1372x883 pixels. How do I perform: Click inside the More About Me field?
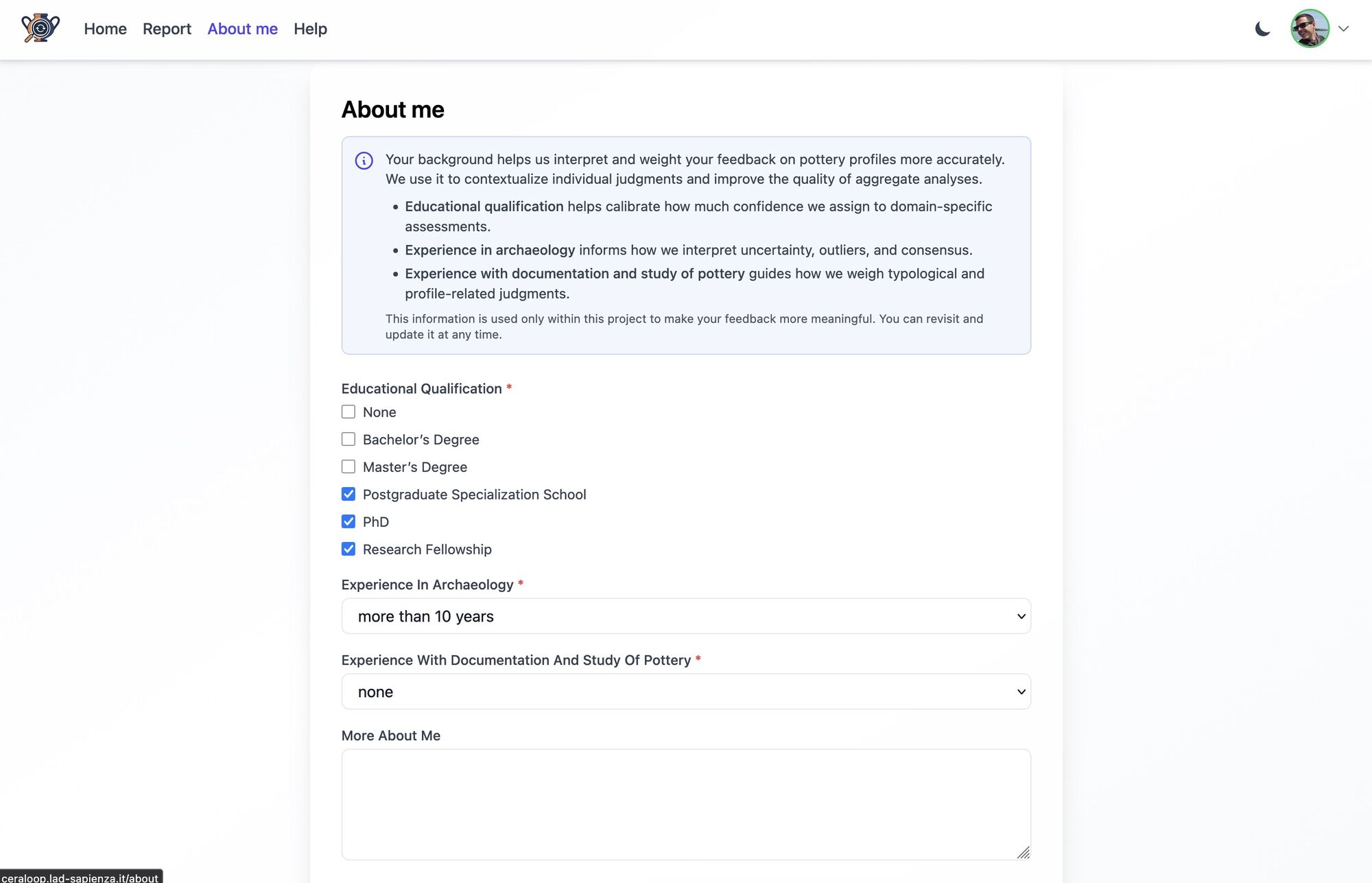pyautogui.click(x=686, y=803)
